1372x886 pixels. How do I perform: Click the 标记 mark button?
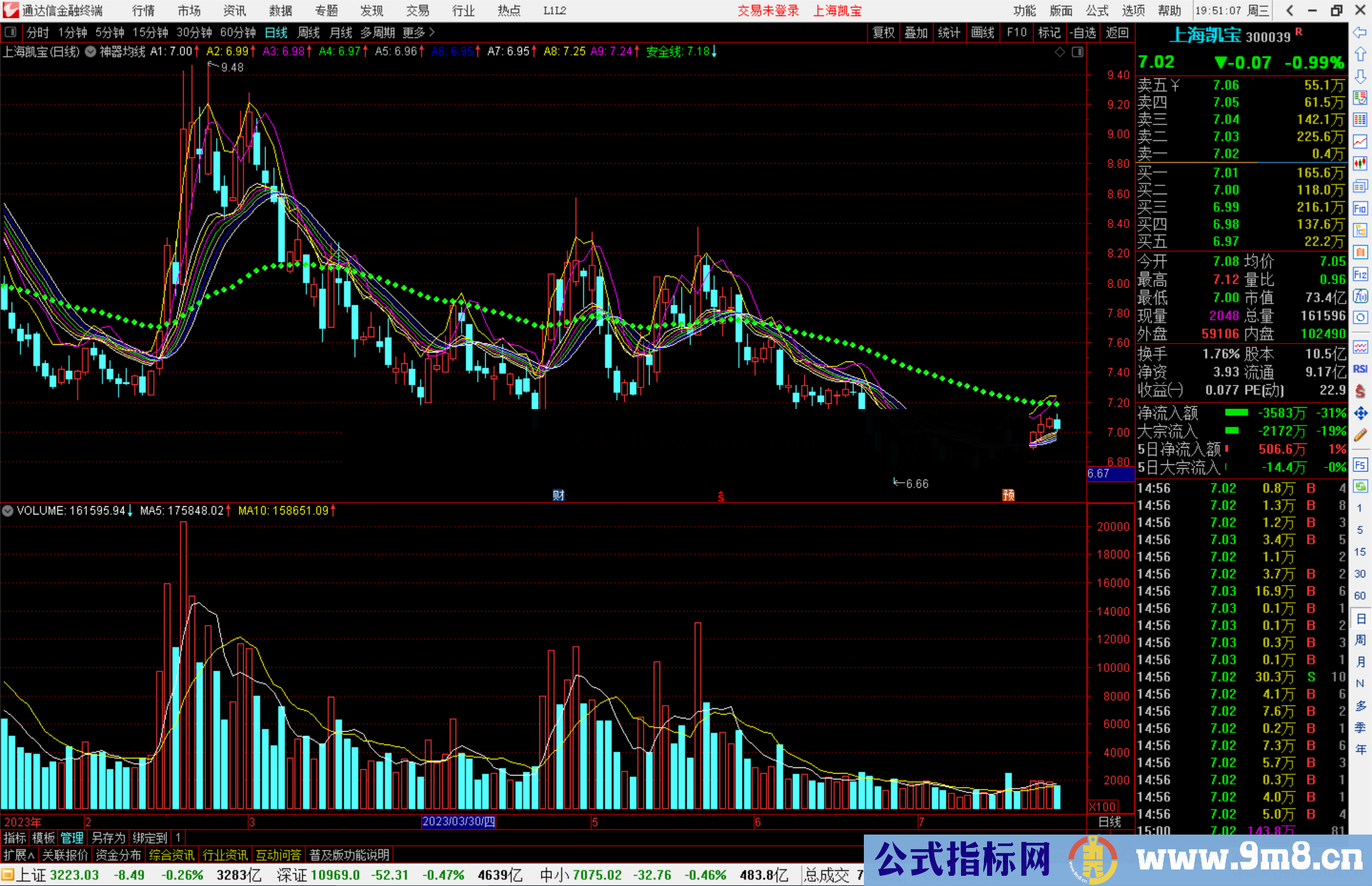point(1049,32)
